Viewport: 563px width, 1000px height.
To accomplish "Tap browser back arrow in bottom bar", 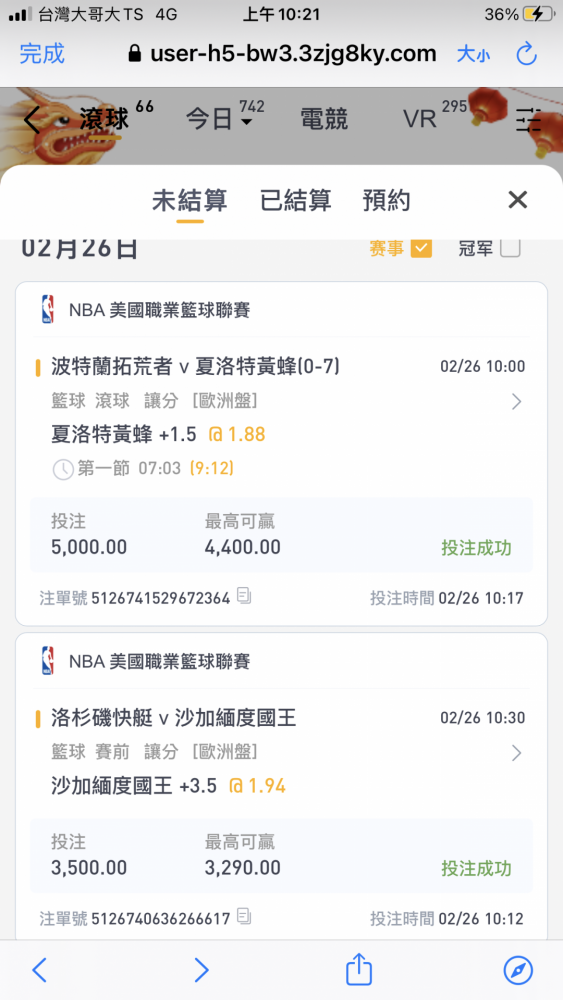I will pyautogui.click(x=40, y=970).
